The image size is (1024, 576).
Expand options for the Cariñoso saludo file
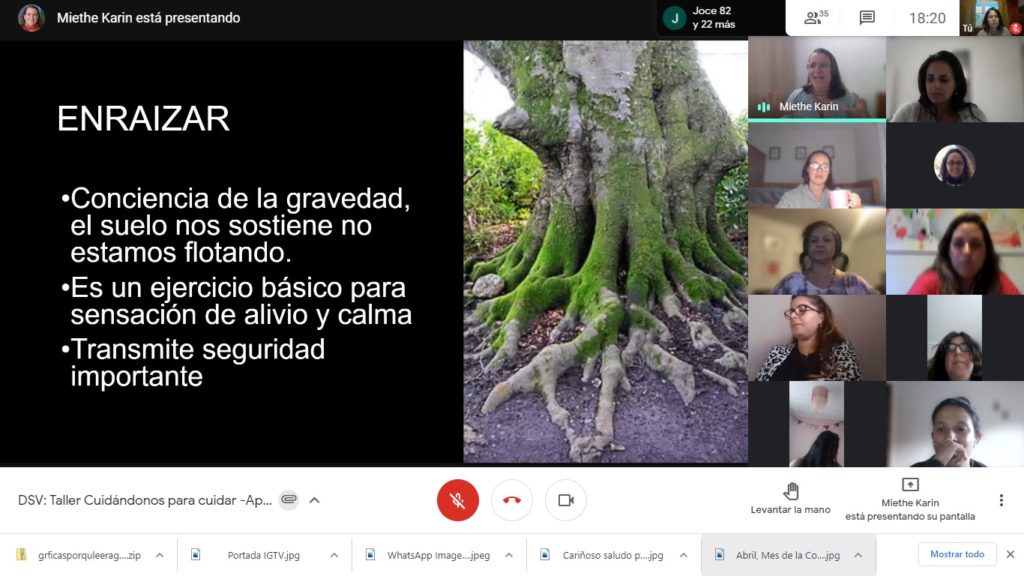[x=684, y=555]
